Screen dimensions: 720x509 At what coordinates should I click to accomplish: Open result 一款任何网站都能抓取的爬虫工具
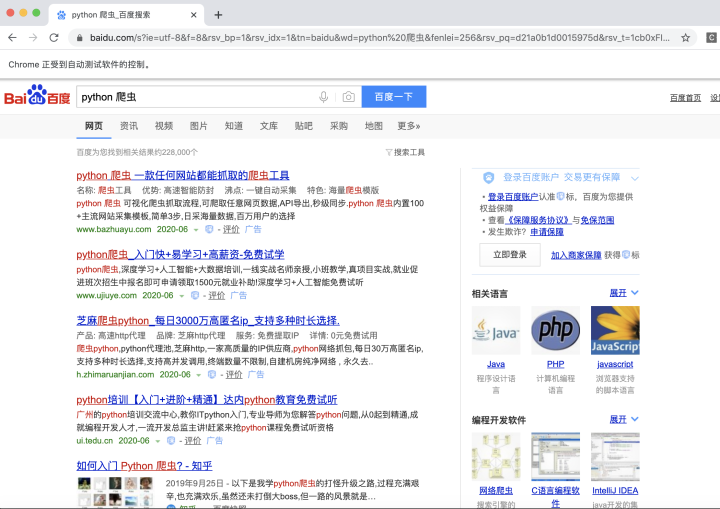click(183, 175)
